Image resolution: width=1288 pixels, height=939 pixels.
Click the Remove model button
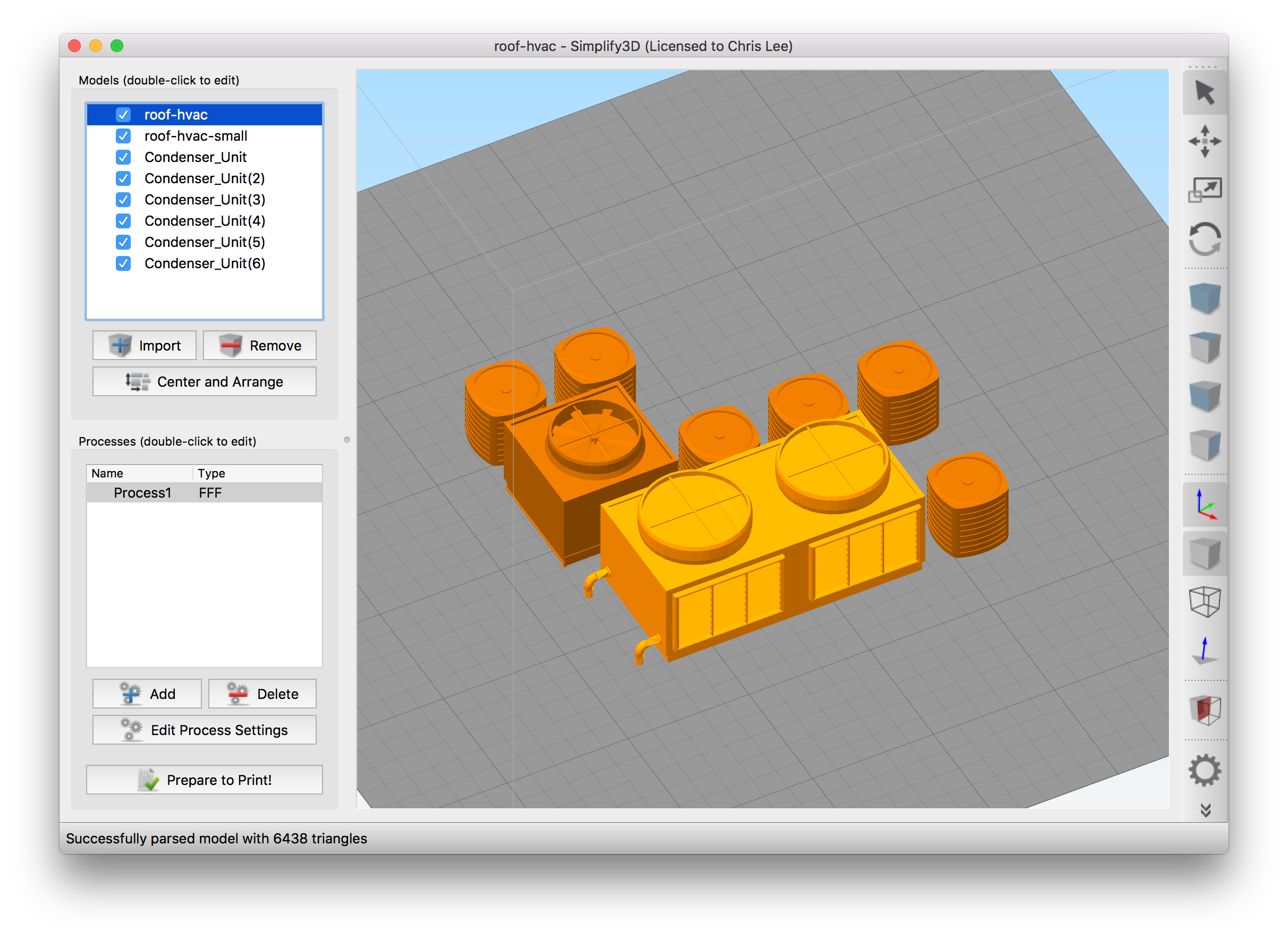(x=260, y=346)
